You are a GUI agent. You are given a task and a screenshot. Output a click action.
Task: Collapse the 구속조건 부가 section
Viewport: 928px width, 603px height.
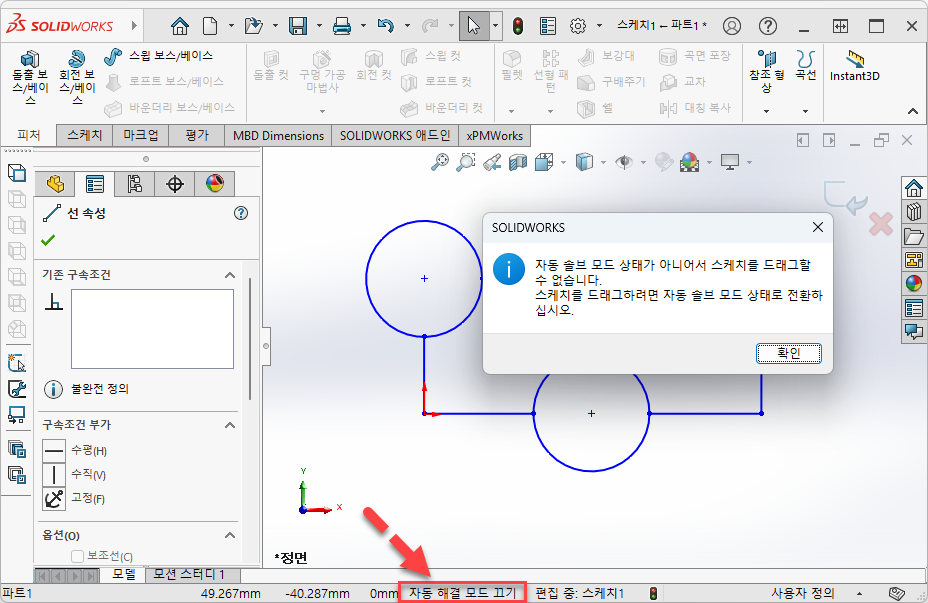230,425
